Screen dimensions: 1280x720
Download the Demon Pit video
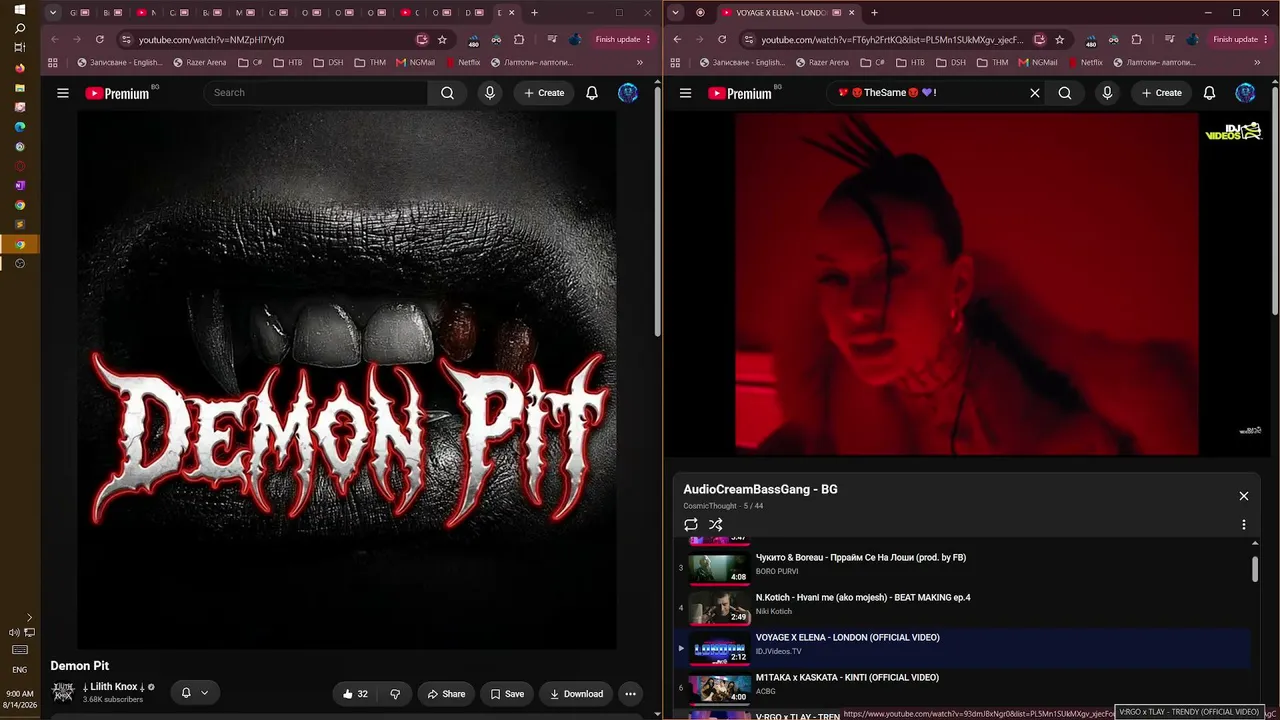pos(576,694)
